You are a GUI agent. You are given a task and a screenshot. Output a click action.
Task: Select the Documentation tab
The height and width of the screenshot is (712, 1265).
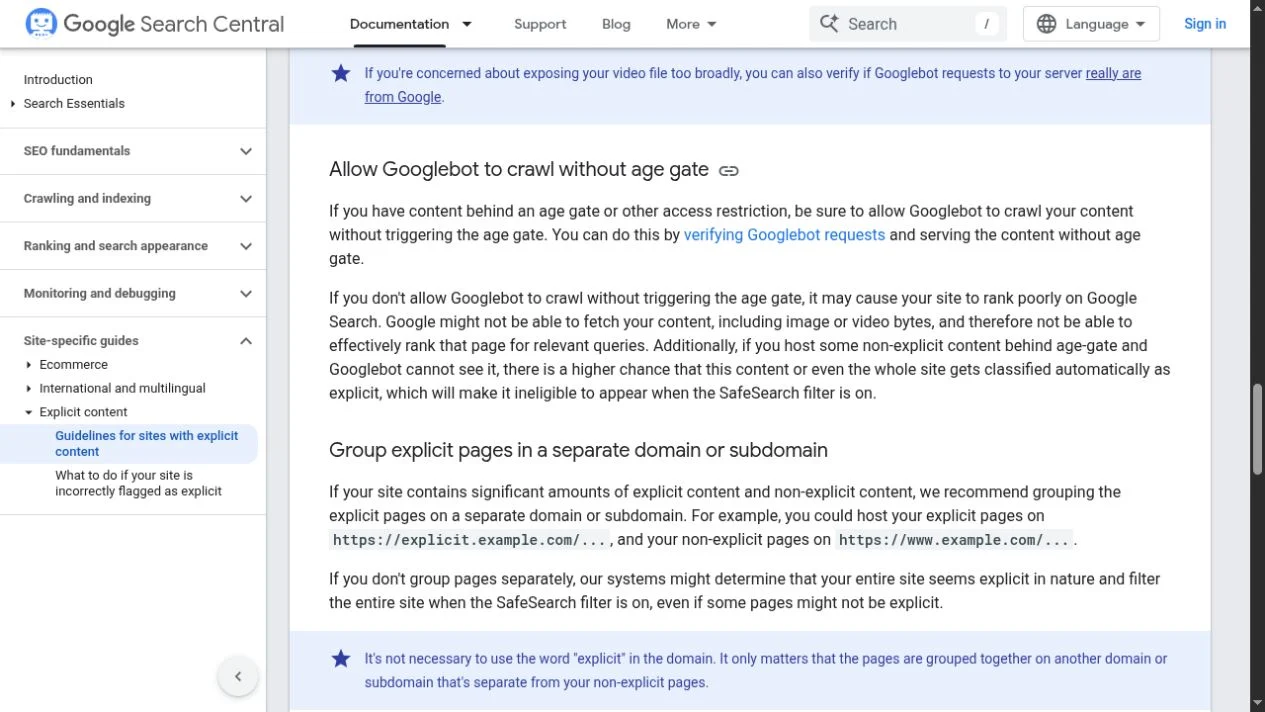click(x=399, y=24)
